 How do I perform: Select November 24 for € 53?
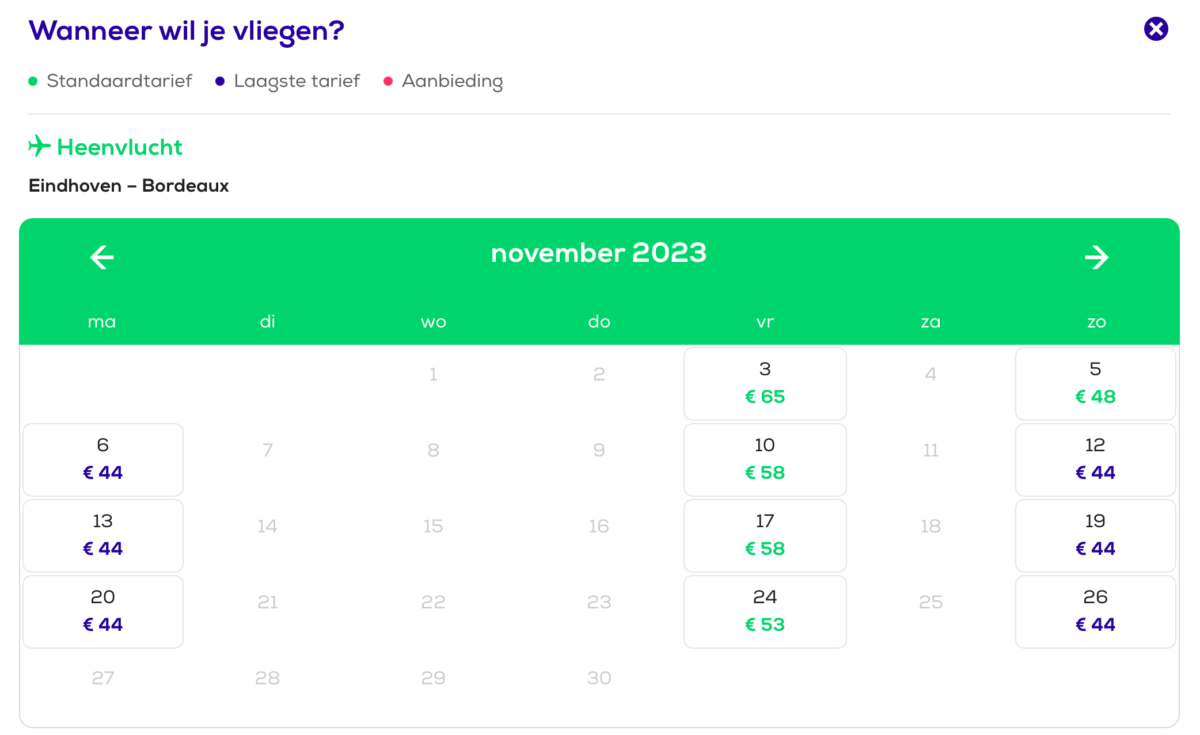coord(765,611)
